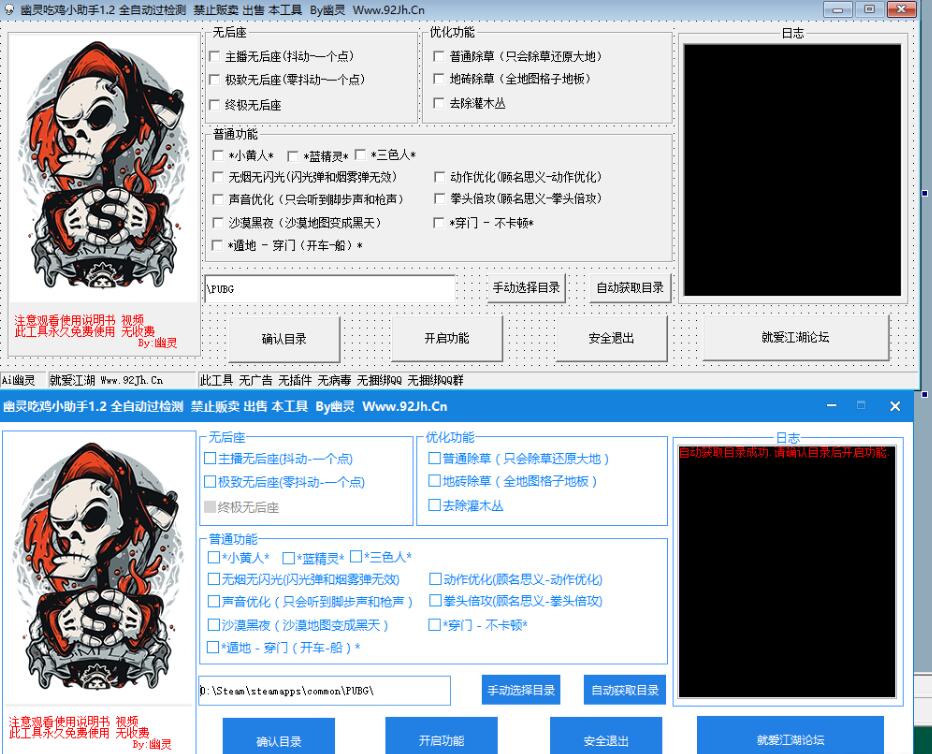This screenshot has width=932, height=754.
Task: Enable 普通除草 in the gray designer window
Action: pos(439,56)
